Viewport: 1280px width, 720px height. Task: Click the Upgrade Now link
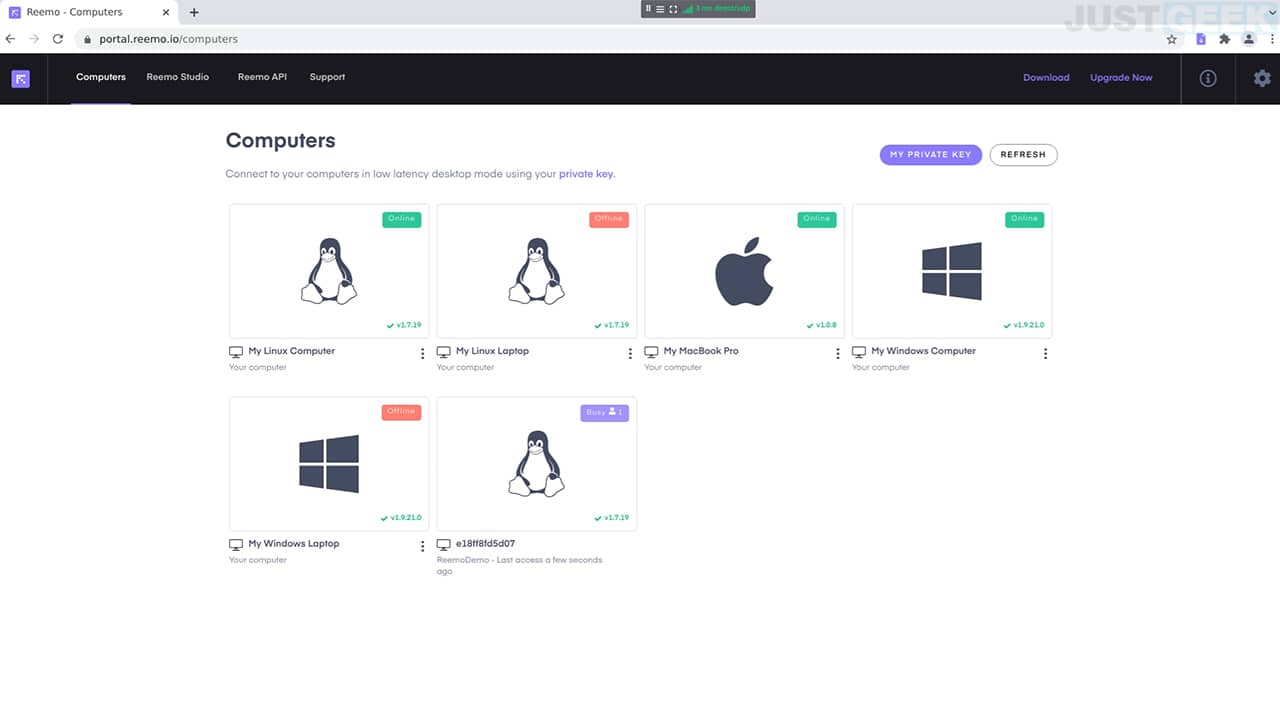coord(1121,78)
